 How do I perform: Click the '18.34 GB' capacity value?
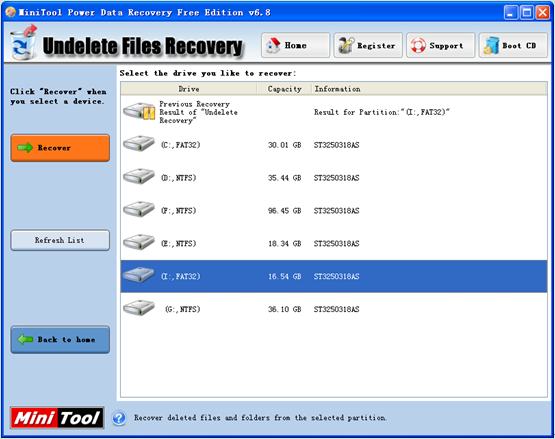pyautogui.click(x=285, y=244)
